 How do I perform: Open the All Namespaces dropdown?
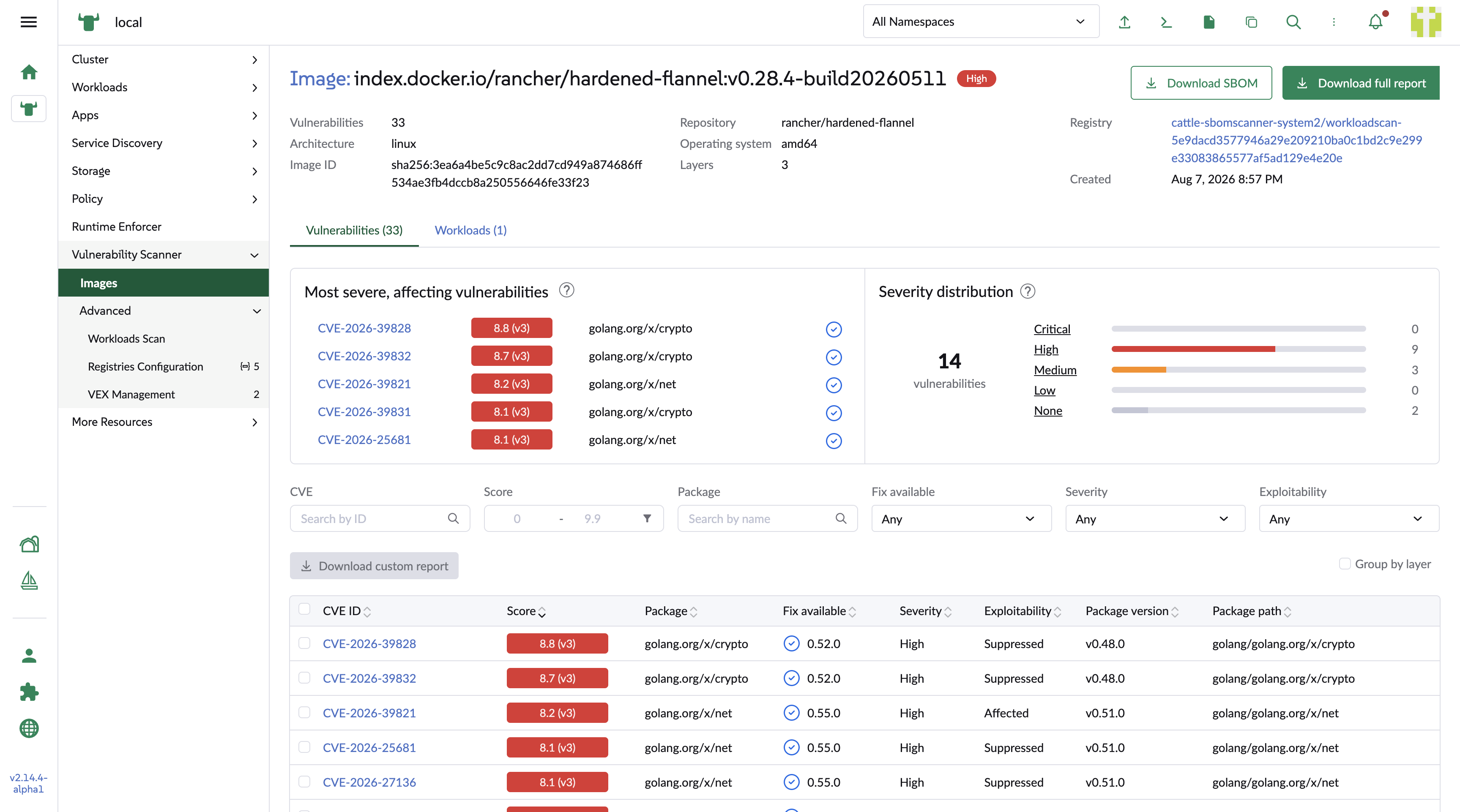tap(981, 22)
